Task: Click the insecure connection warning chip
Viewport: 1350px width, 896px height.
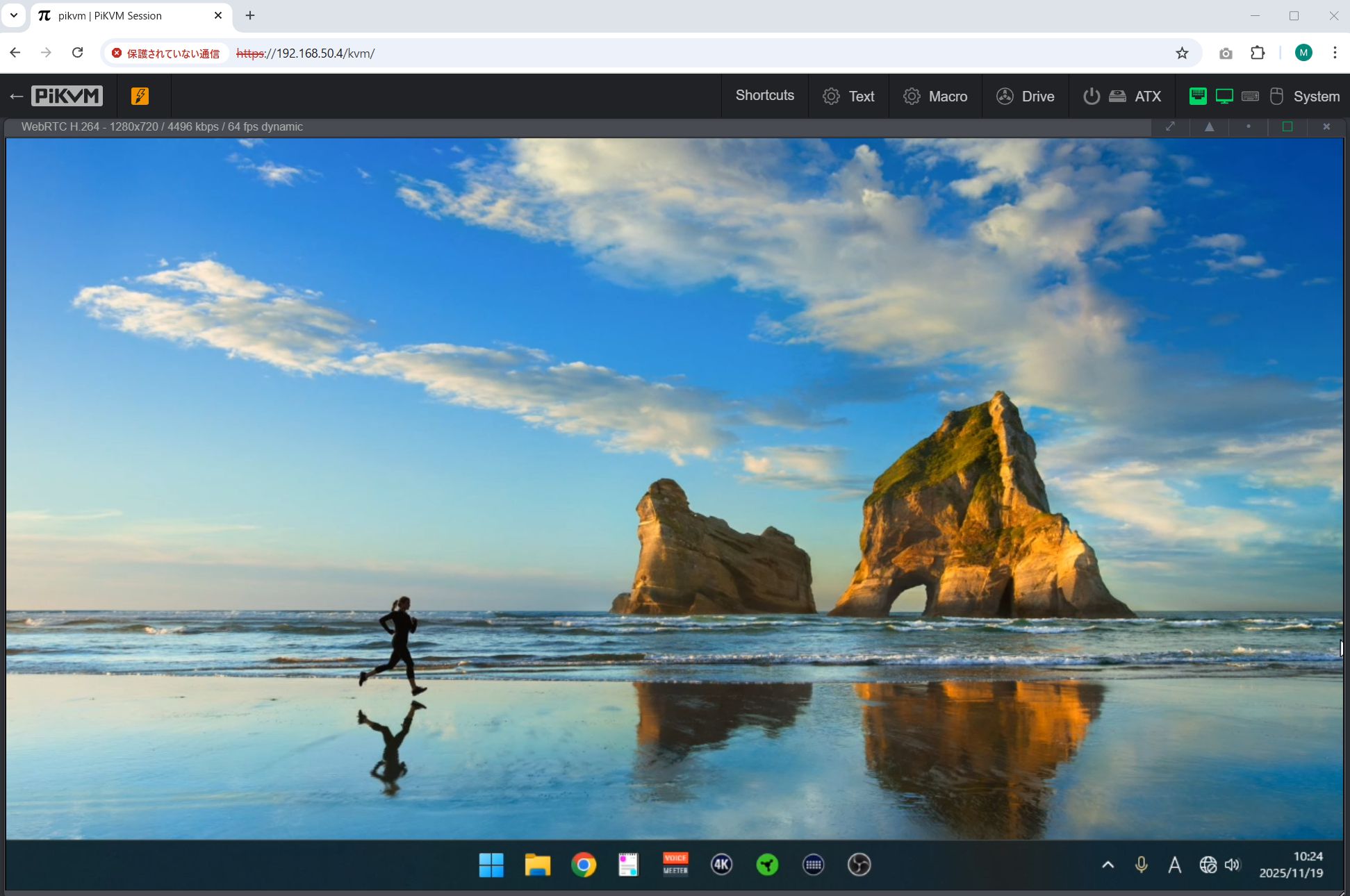Action: pos(165,53)
